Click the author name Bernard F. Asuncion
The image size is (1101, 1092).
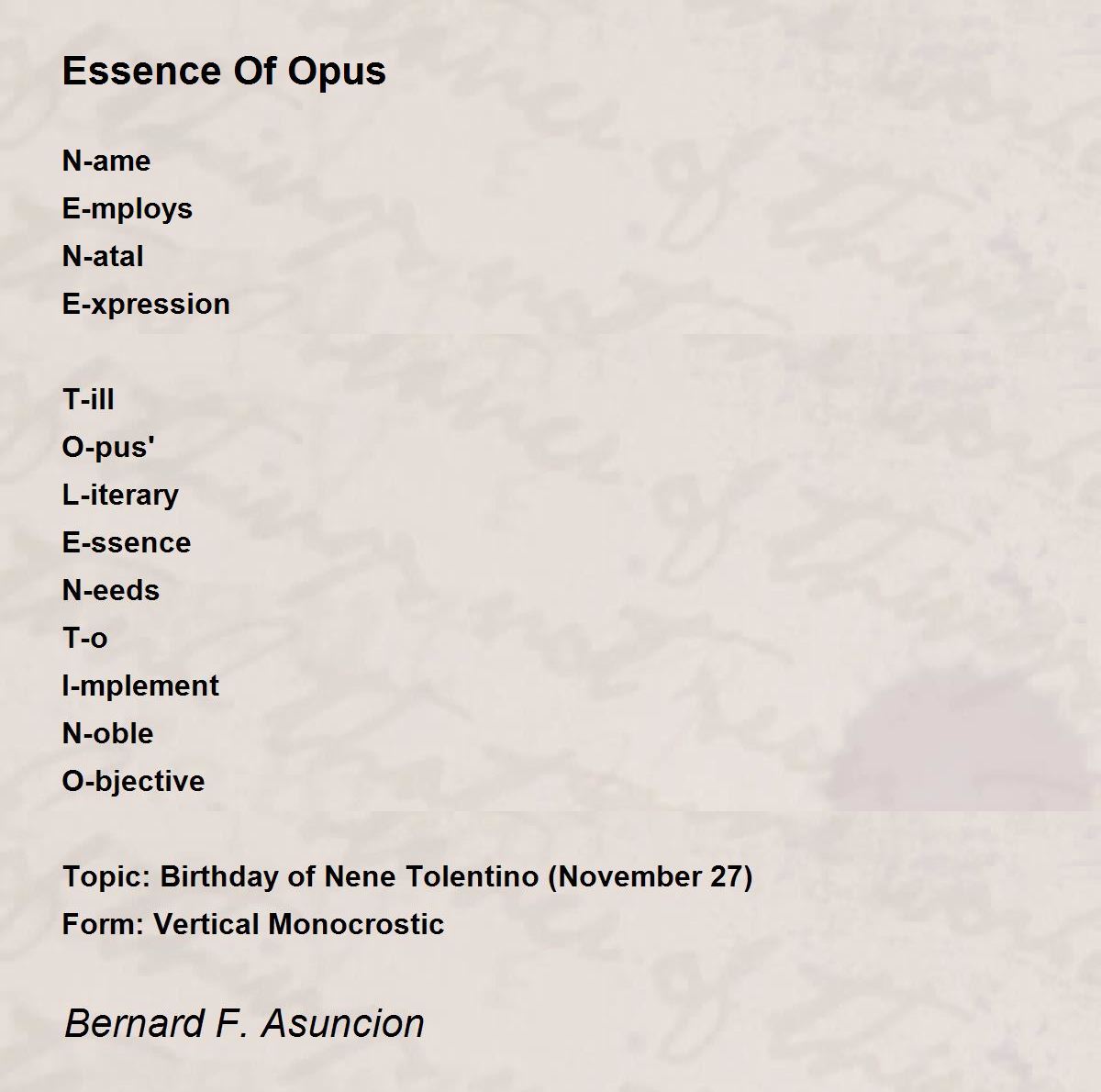coord(244,1023)
